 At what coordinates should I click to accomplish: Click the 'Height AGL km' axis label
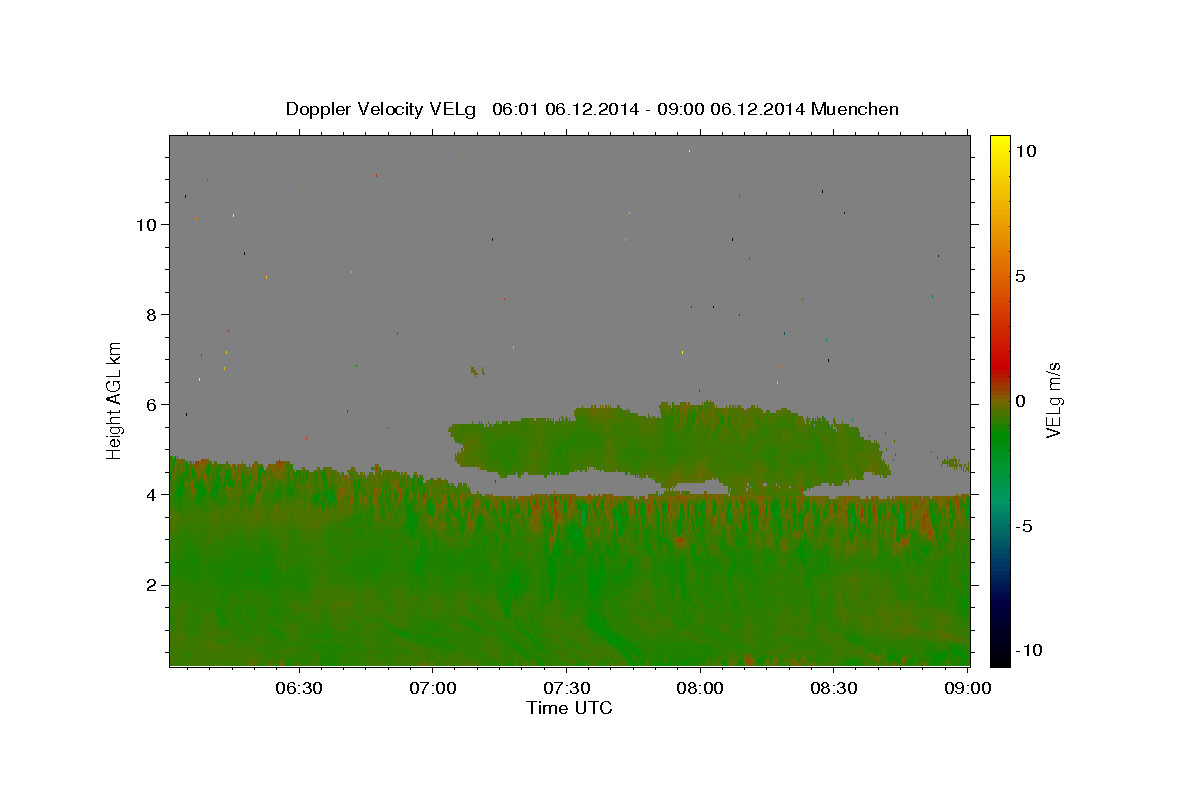pos(115,399)
